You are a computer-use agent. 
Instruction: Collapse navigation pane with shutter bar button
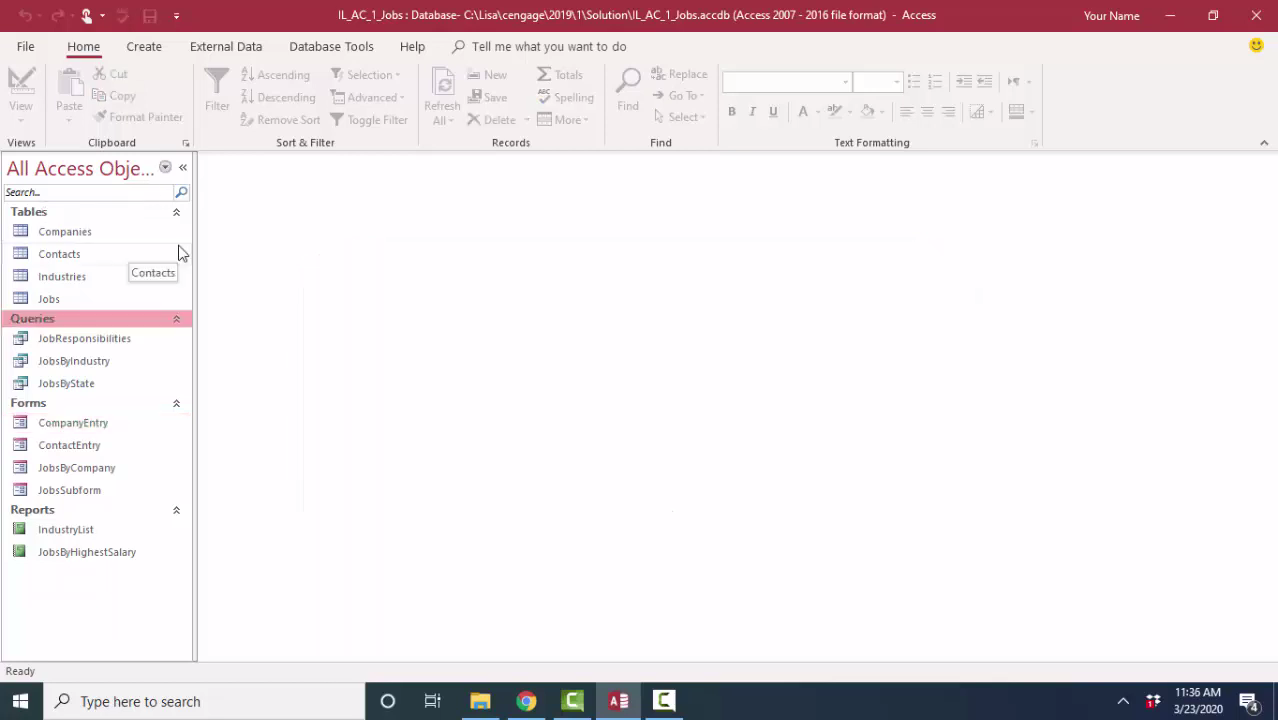point(183,168)
